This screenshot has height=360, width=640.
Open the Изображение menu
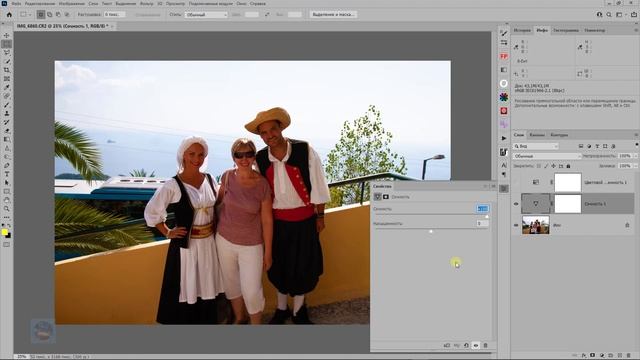click(72, 3)
